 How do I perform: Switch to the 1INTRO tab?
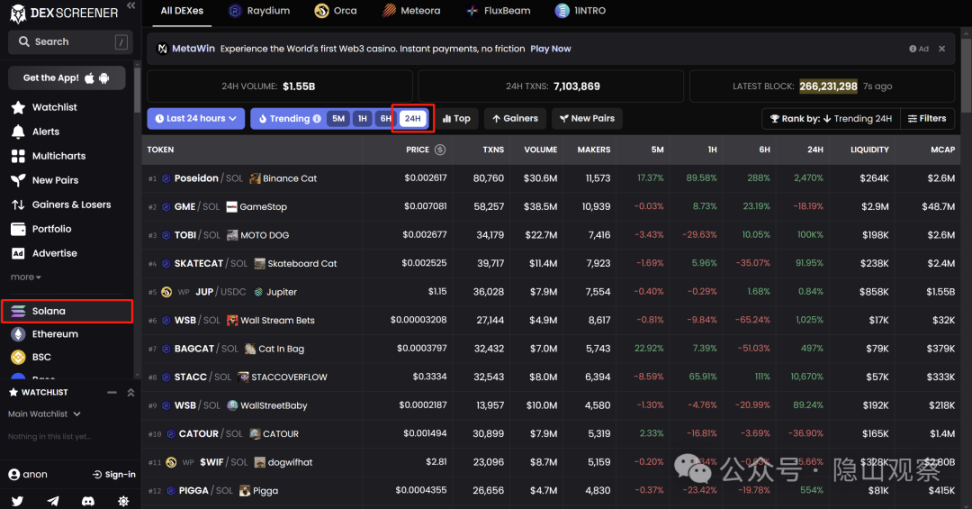[580, 11]
